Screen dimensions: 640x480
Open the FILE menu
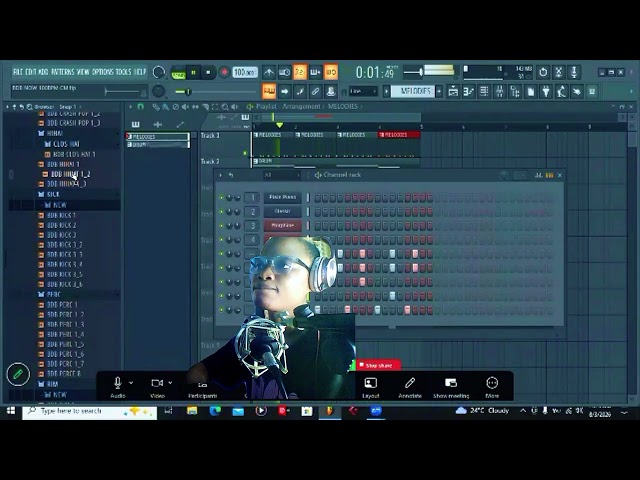pyautogui.click(x=18, y=72)
